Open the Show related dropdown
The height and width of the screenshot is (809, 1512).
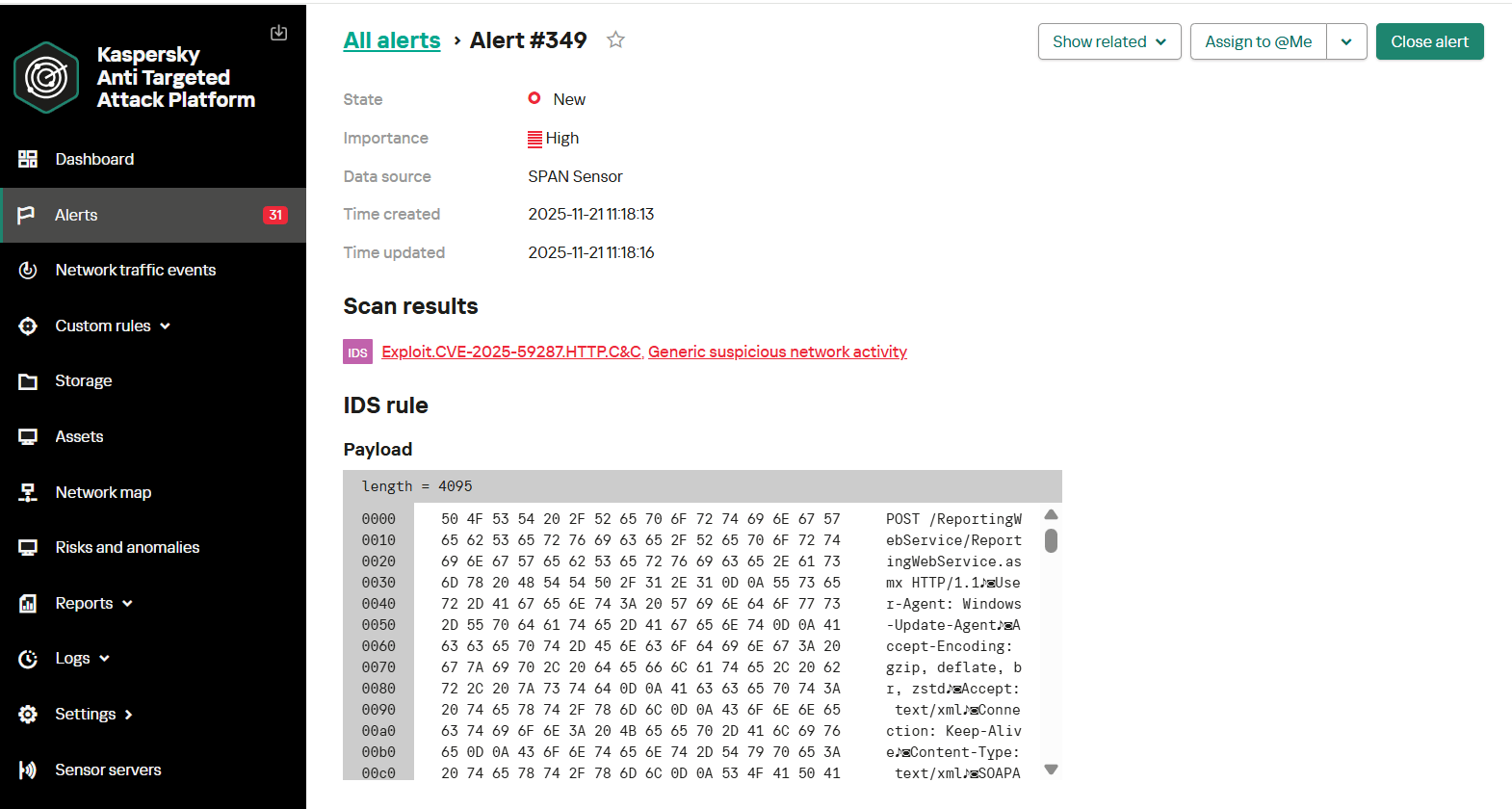click(1108, 41)
